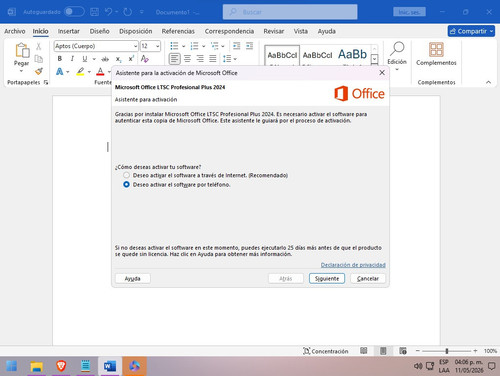Open the Declaración de privacidad link

point(353,265)
